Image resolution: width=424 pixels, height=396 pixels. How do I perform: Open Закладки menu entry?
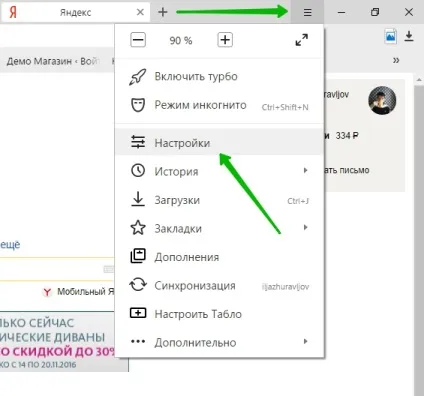pos(219,228)
